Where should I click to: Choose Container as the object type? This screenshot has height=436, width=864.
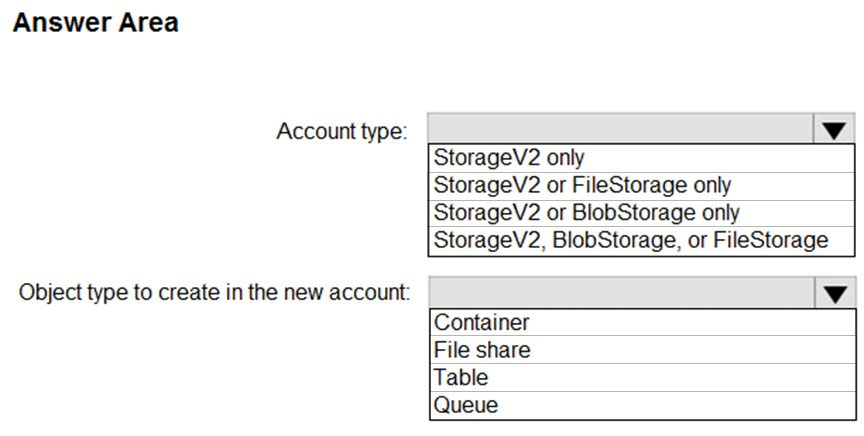click(482, 322)
